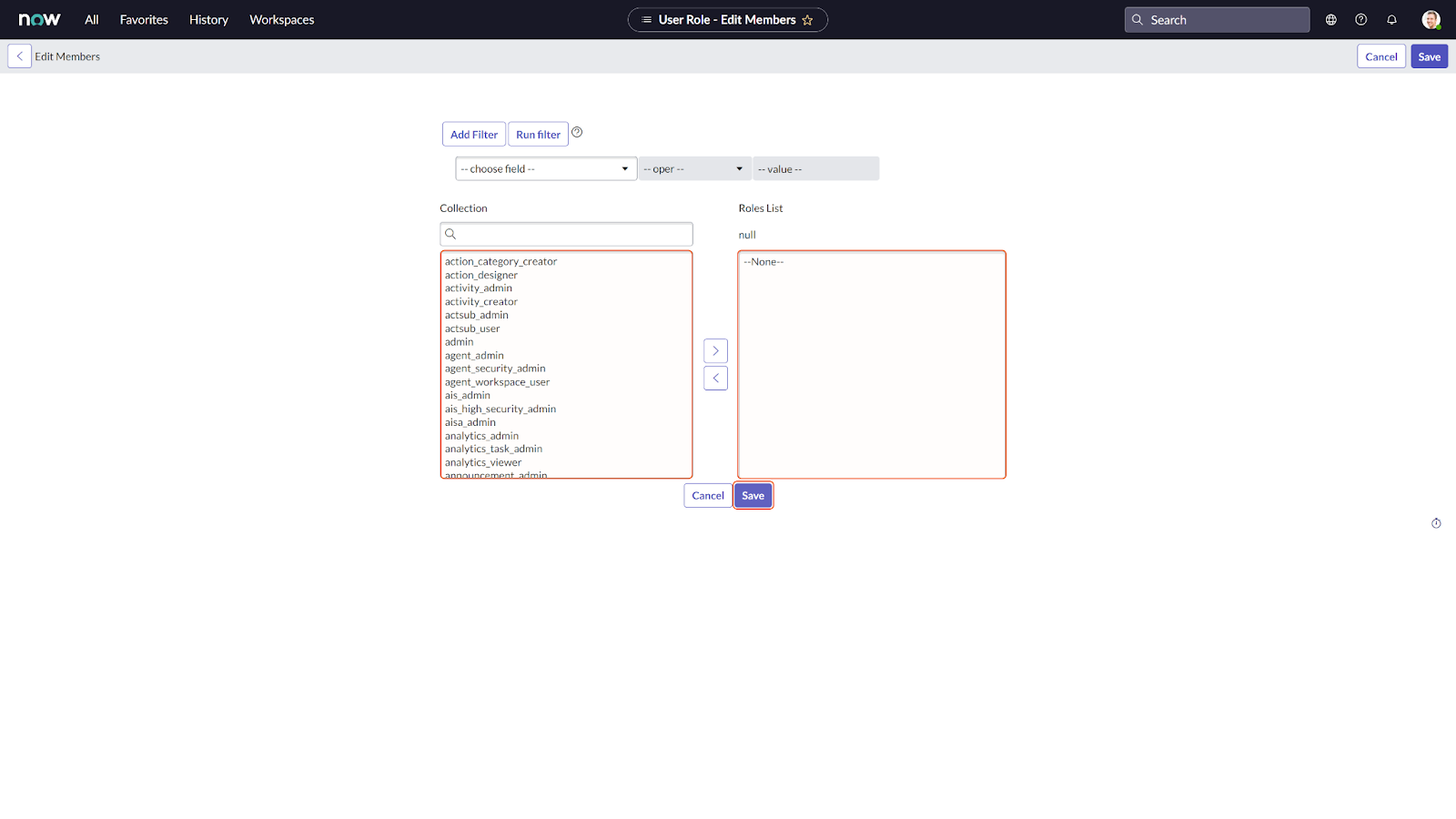Image resolution: width=1456 pixels, height=819 pixels.
Task: Click the back arrow beside Edit Members
Action: click(x=19, y=56)
